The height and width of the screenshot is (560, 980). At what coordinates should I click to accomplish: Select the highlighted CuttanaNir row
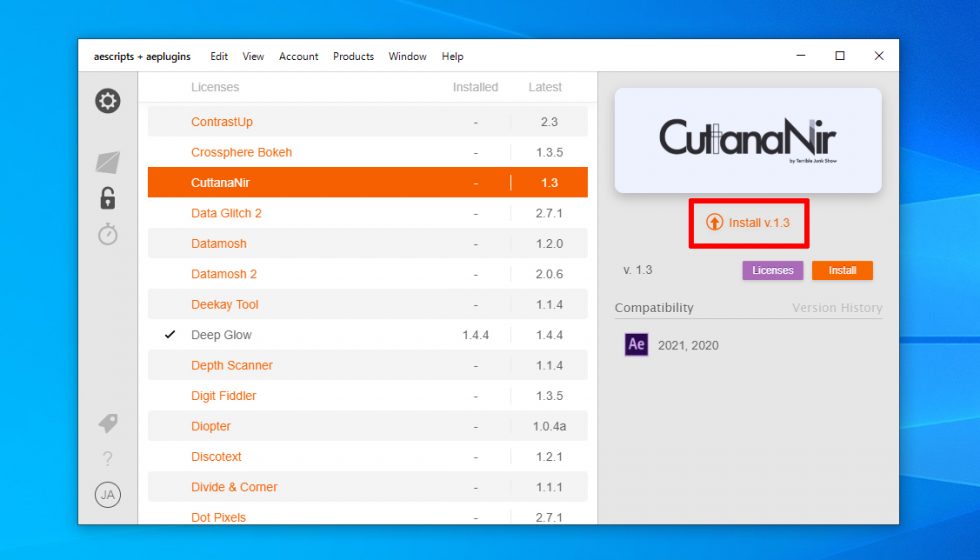[368, 182]
